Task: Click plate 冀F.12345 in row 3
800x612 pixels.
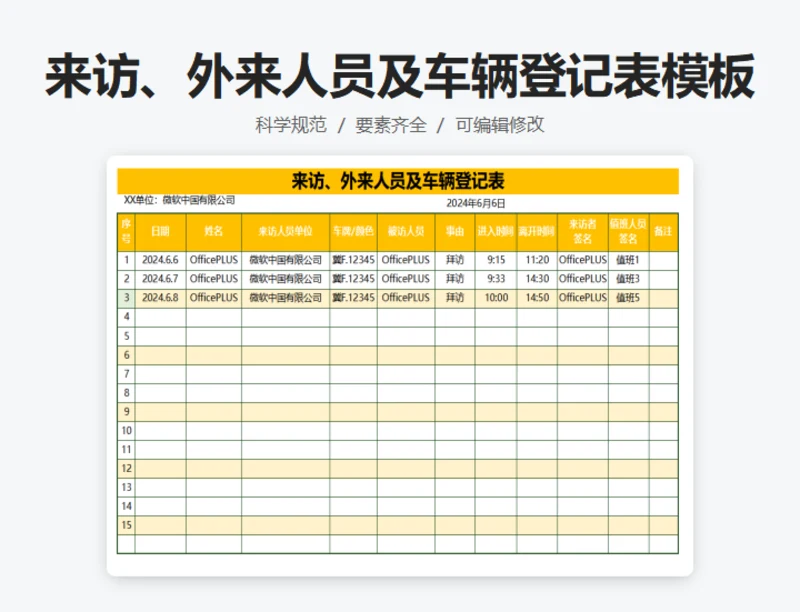Action: coord(354,298)
